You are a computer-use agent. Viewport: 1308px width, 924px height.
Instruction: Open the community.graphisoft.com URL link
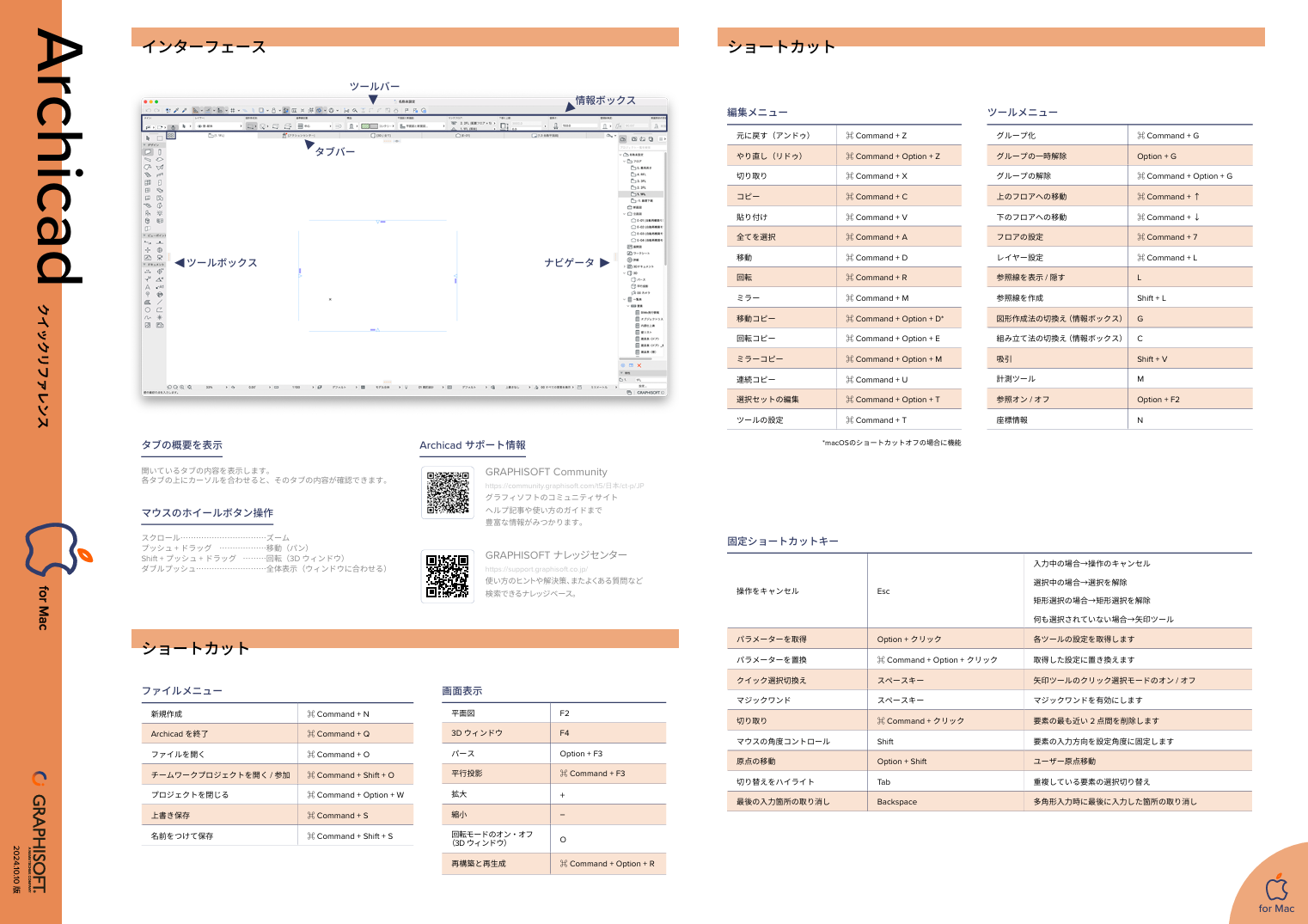point(565,486)
